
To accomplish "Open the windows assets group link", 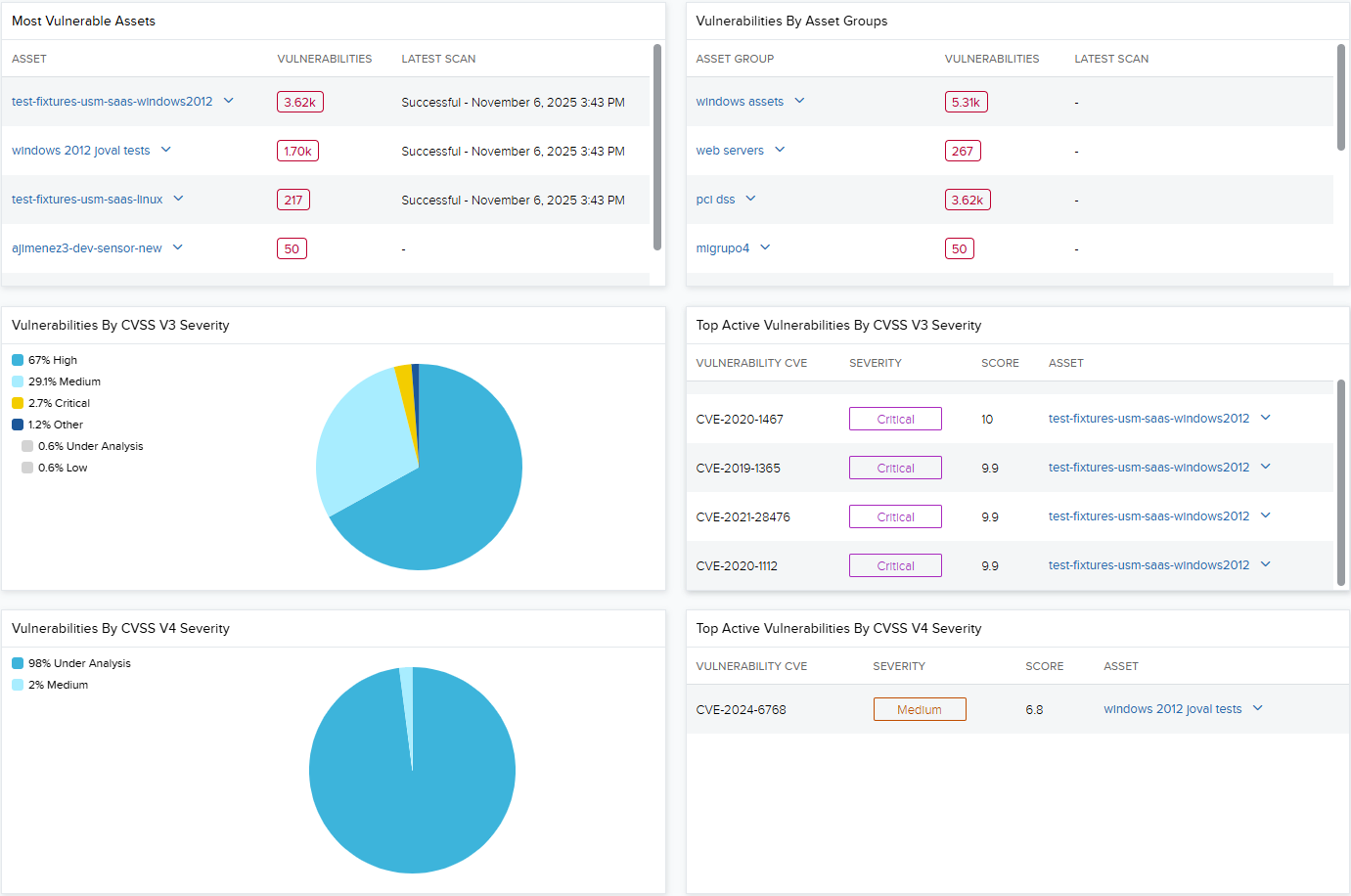I will [740, 102].
